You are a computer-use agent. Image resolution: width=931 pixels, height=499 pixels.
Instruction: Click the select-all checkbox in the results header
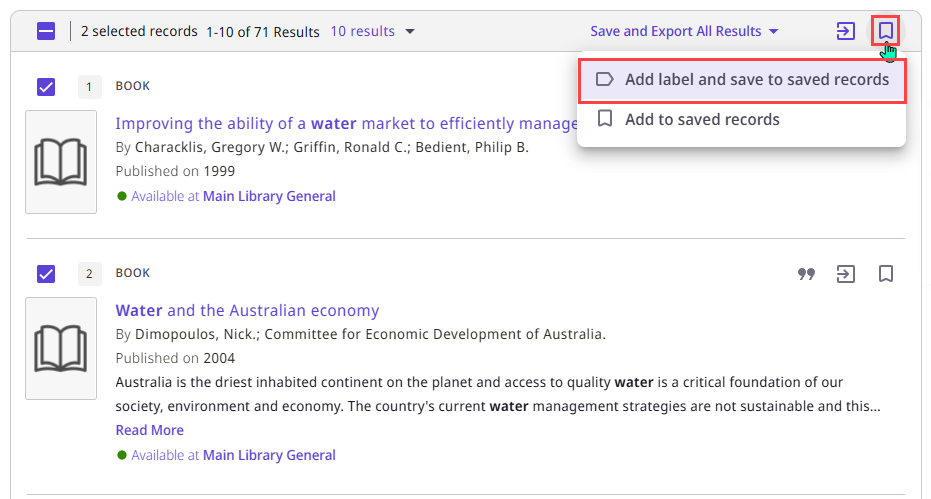point(46,31)
